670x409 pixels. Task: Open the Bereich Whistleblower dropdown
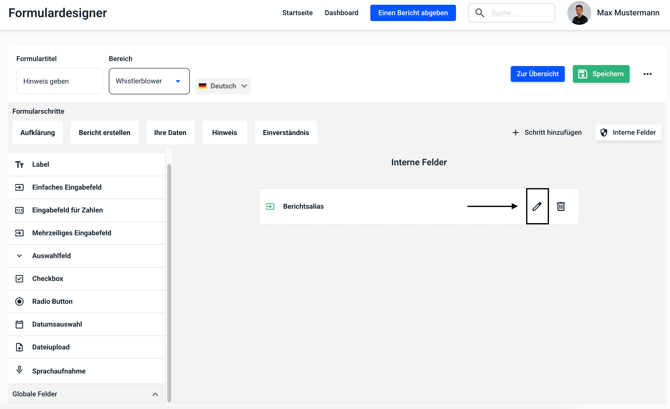point(149,81)
